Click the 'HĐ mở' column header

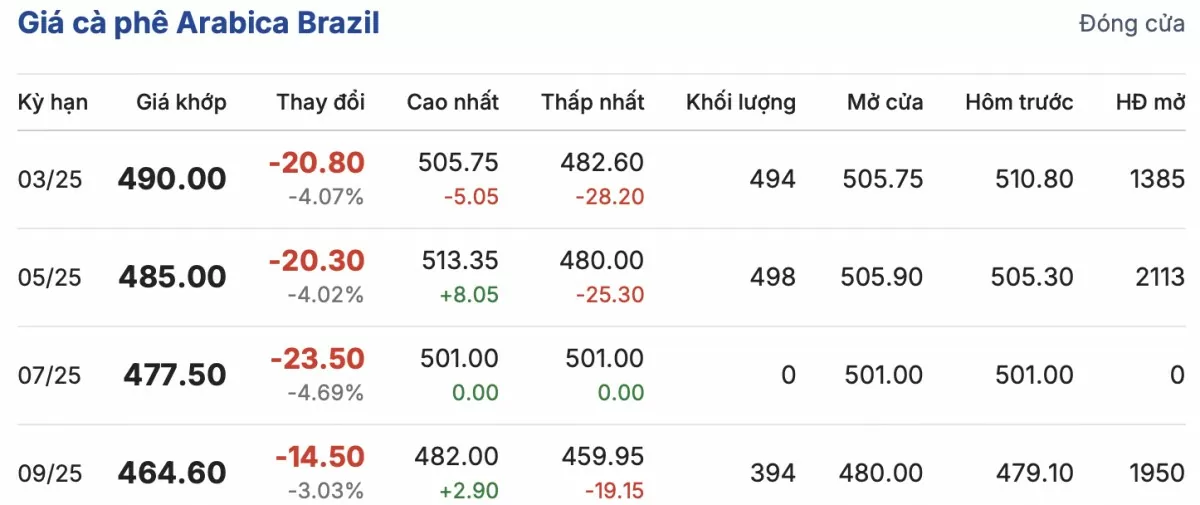coord(1150,102)
